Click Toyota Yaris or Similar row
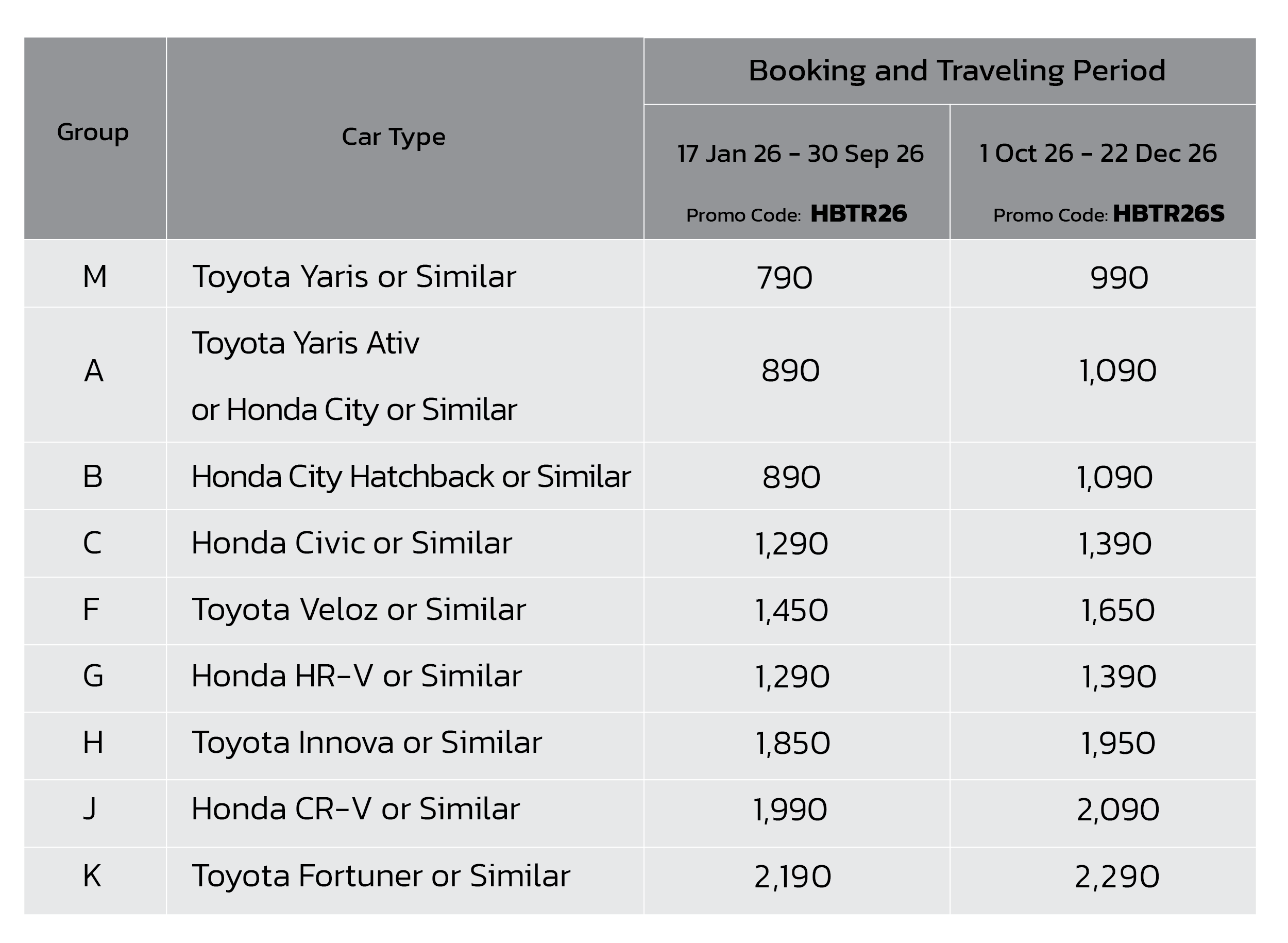Viewport: 1288px width, 943px height. pos(354,277)
